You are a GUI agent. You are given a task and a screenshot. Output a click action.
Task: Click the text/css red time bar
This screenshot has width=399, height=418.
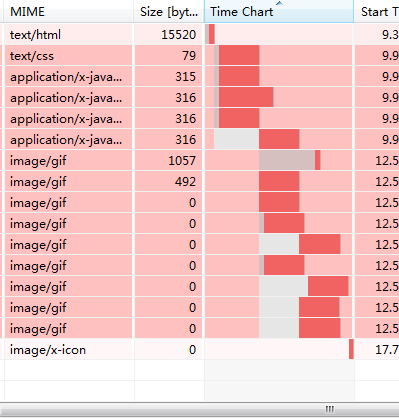click(x=239, y=56)
